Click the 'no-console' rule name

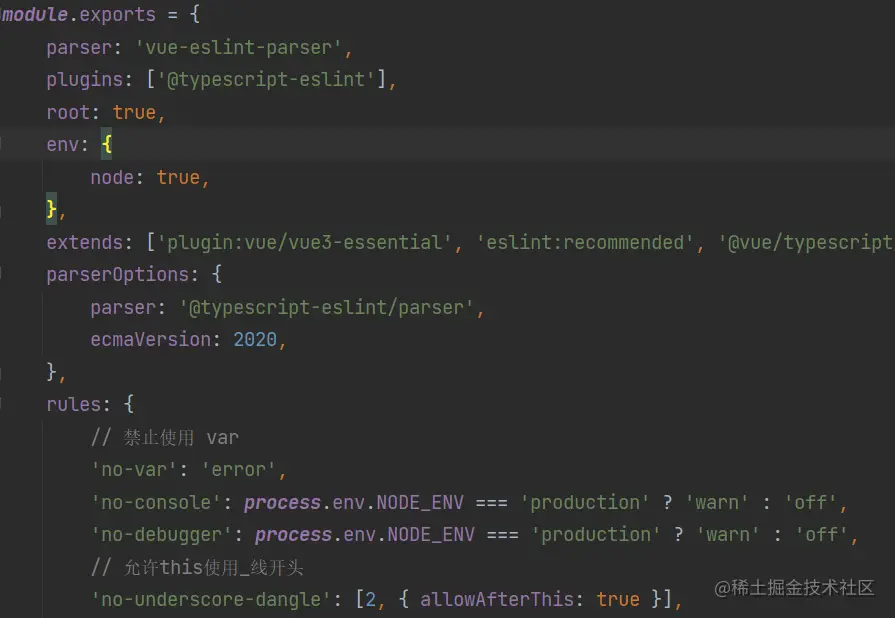pos(156,503)
